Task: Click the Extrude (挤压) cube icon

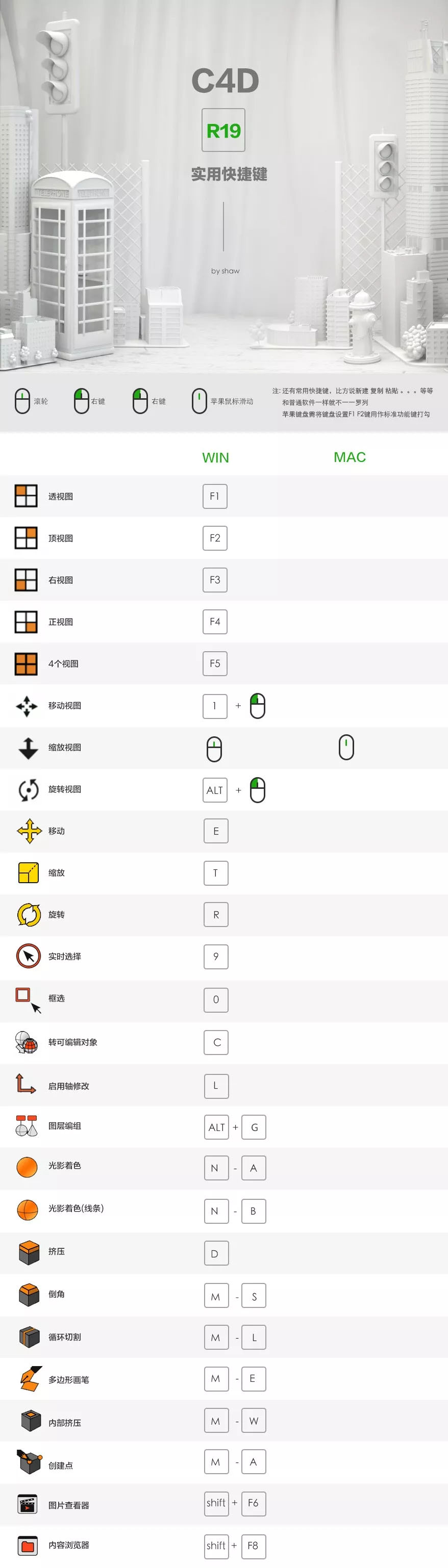Action: tap(29, 1253)
